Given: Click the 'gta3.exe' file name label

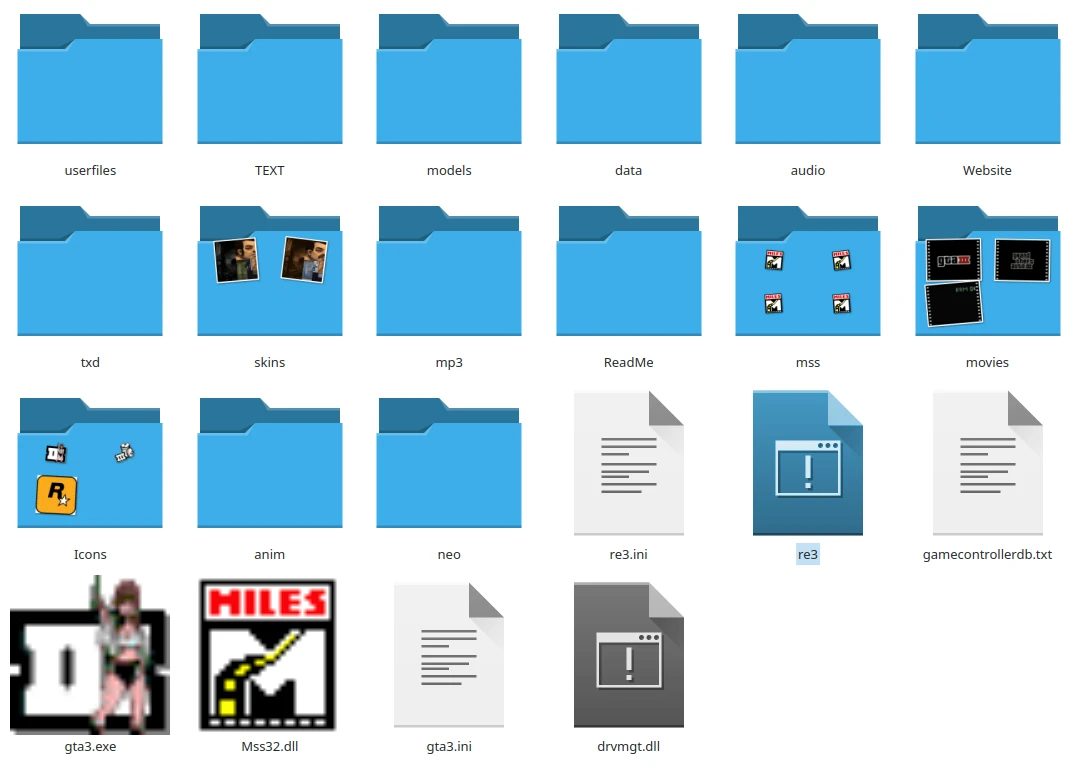Looking at the screenshot, I should [x=90, y=746].
